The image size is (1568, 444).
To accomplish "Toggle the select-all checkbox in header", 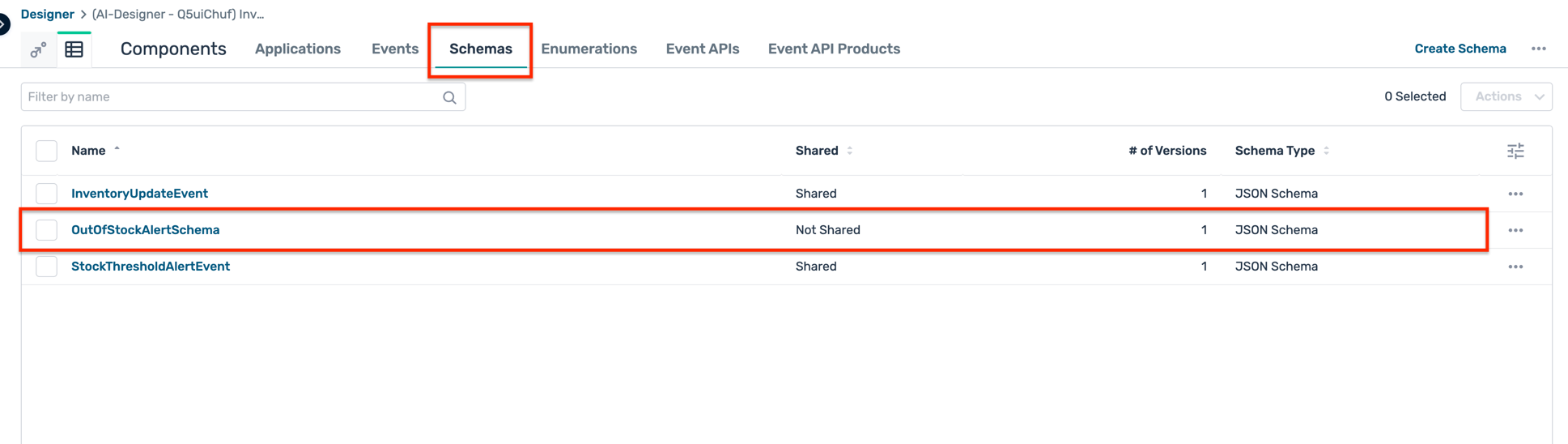I will pyautogui.click(x=47, y=151).
